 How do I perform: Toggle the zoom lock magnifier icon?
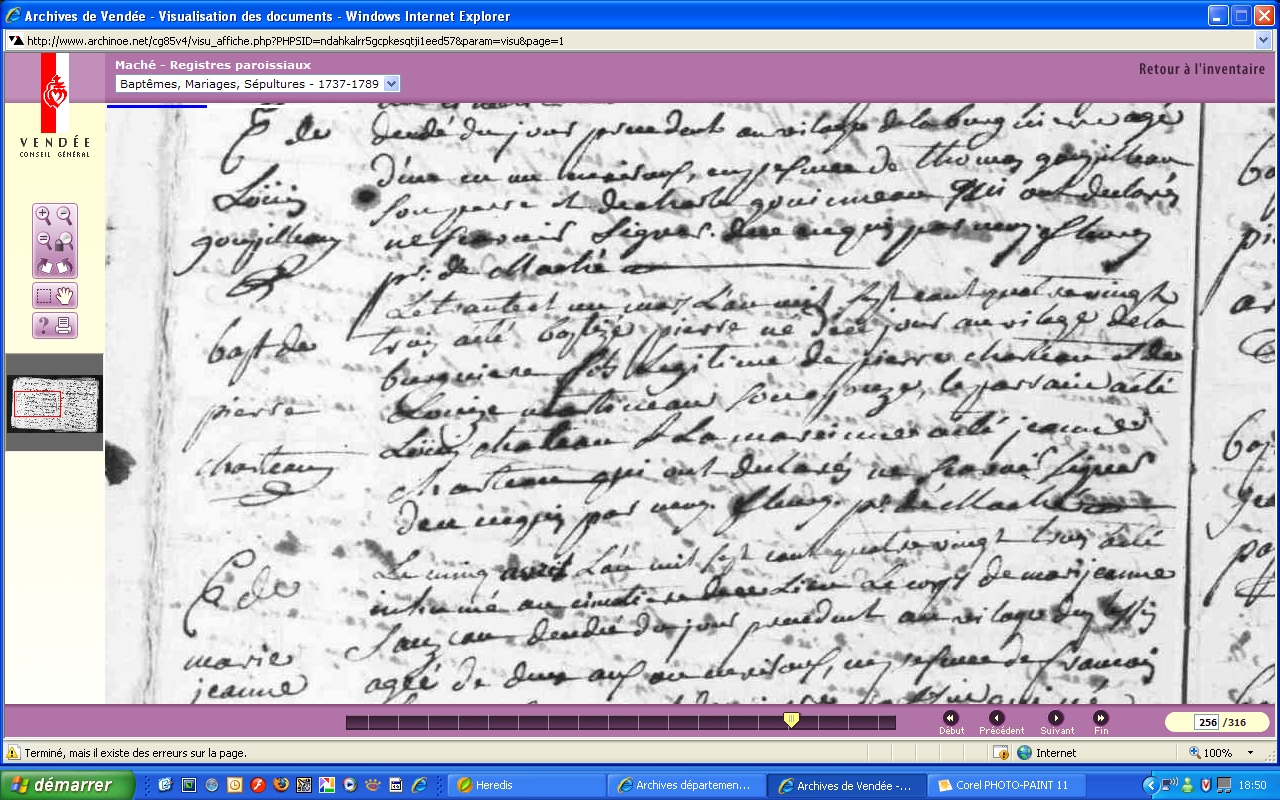[65, 241]
